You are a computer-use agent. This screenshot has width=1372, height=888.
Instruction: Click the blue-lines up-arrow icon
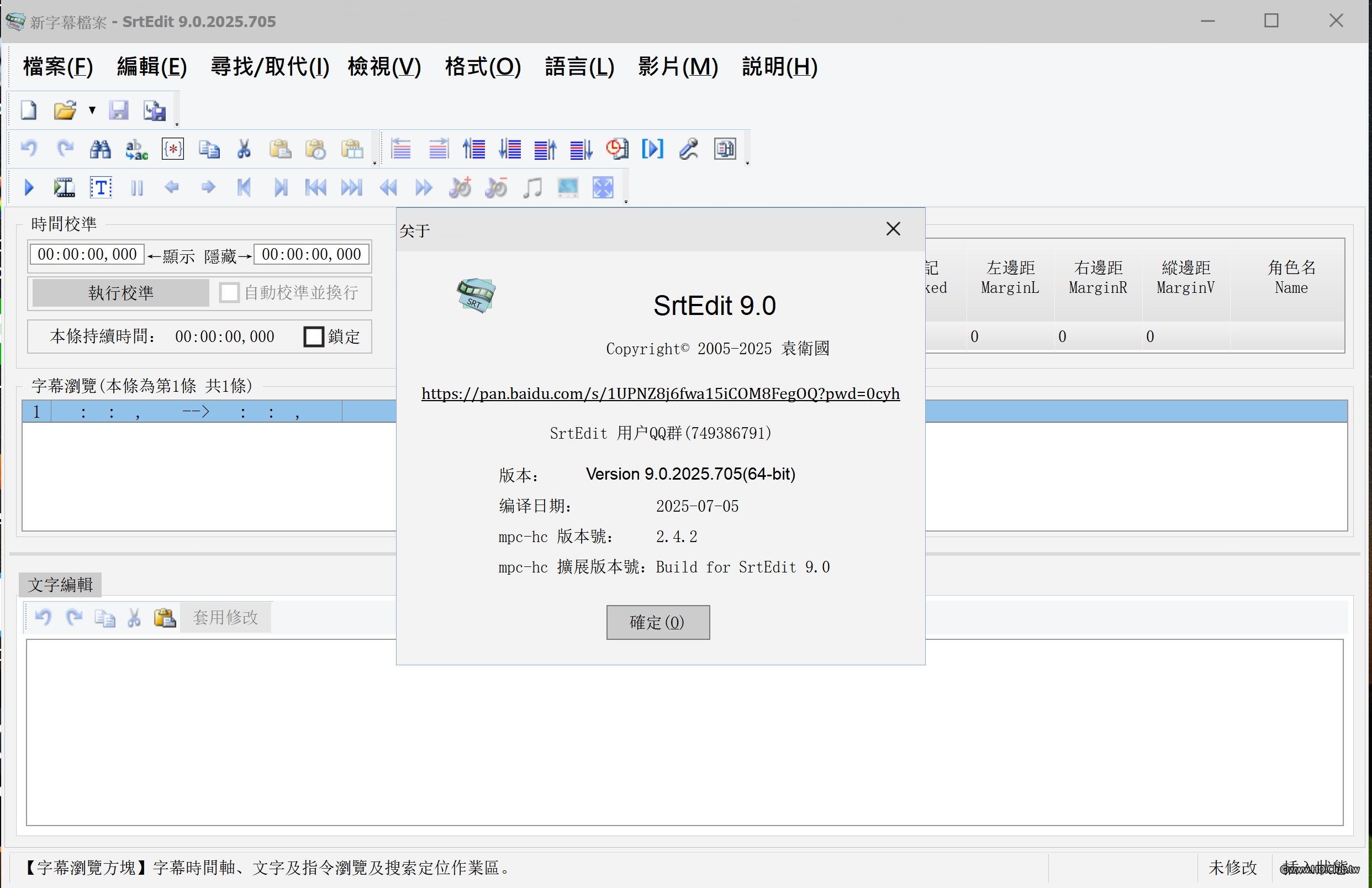tap(545, 149)
